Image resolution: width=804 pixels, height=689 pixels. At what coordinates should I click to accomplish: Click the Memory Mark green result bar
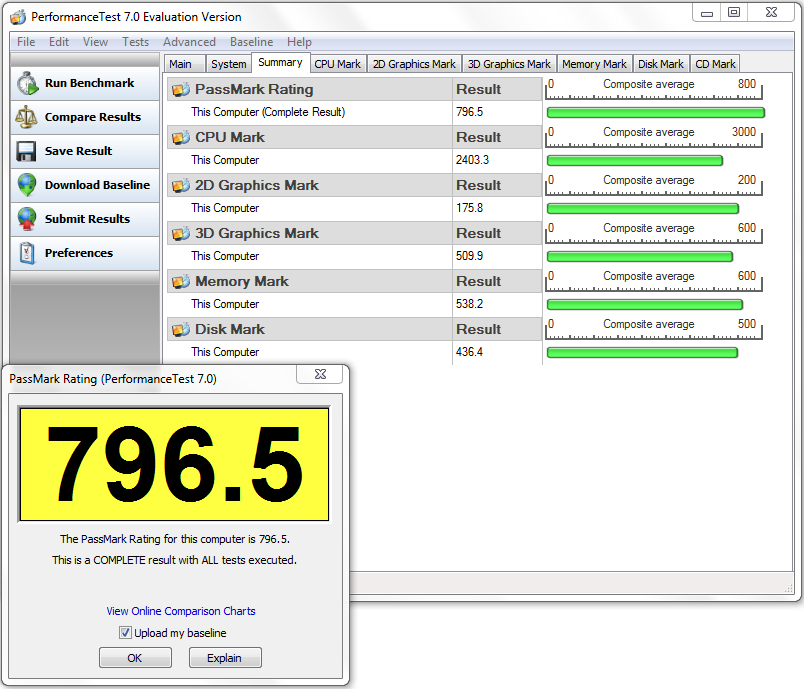pos(645,305)
